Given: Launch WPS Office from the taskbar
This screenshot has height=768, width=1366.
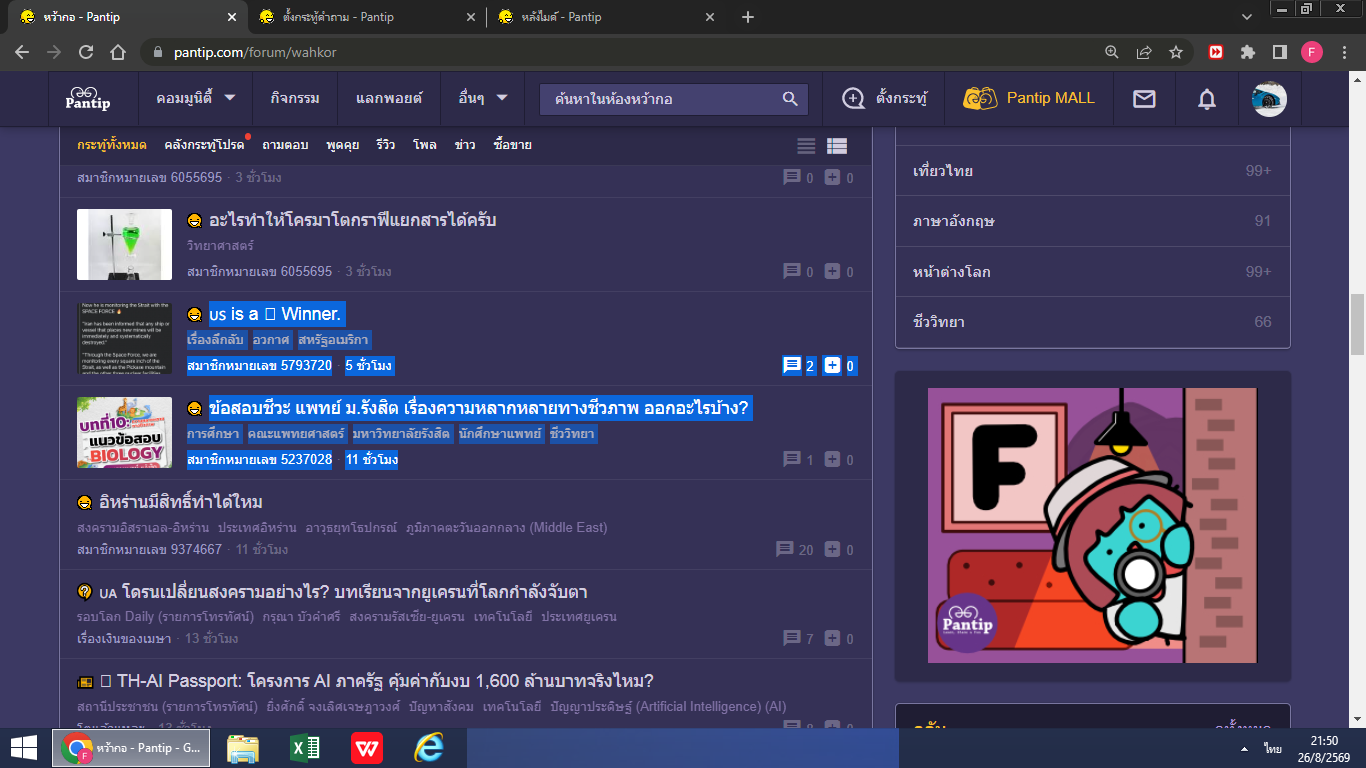Looking at the screenshot, I should (x=367, y=748).
